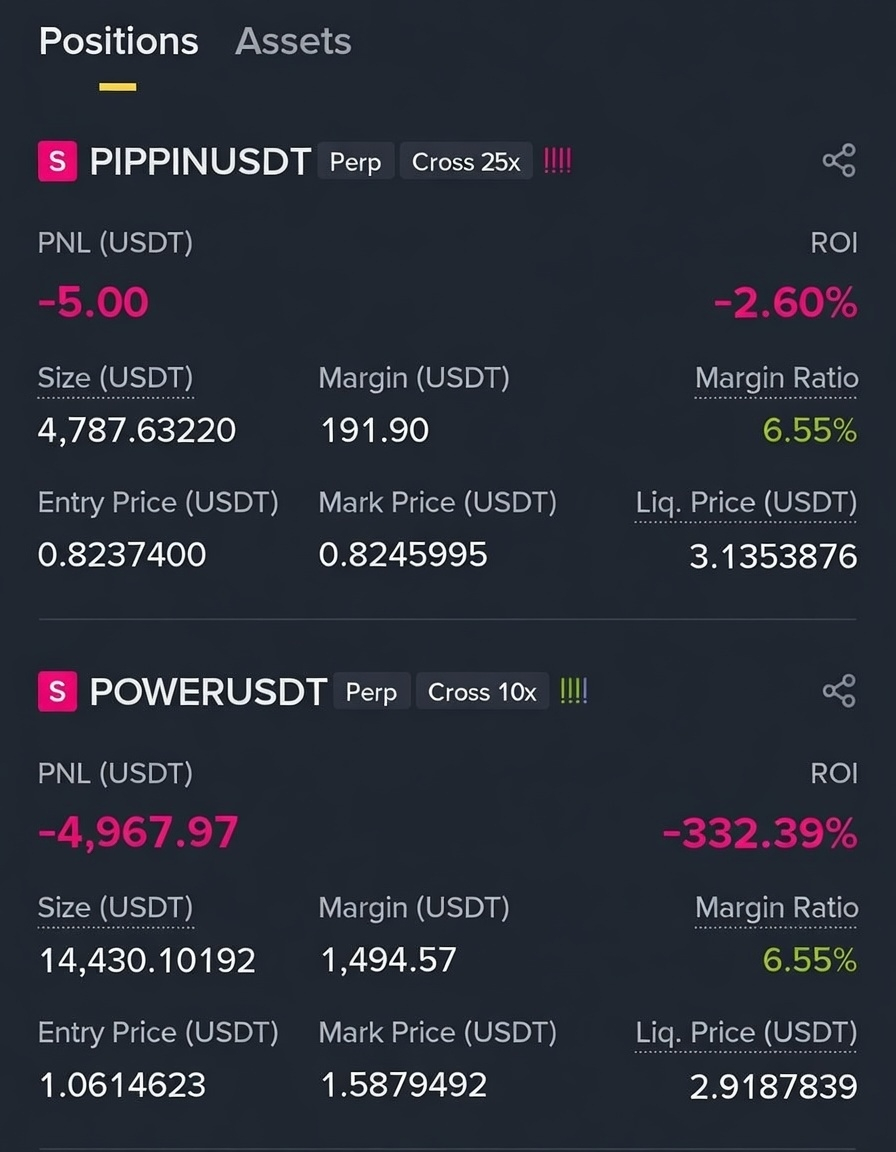Tap the Perp tag next to PIPPINUSDT
Viewport: 896px width, 1152px height.
coord(355,162)
